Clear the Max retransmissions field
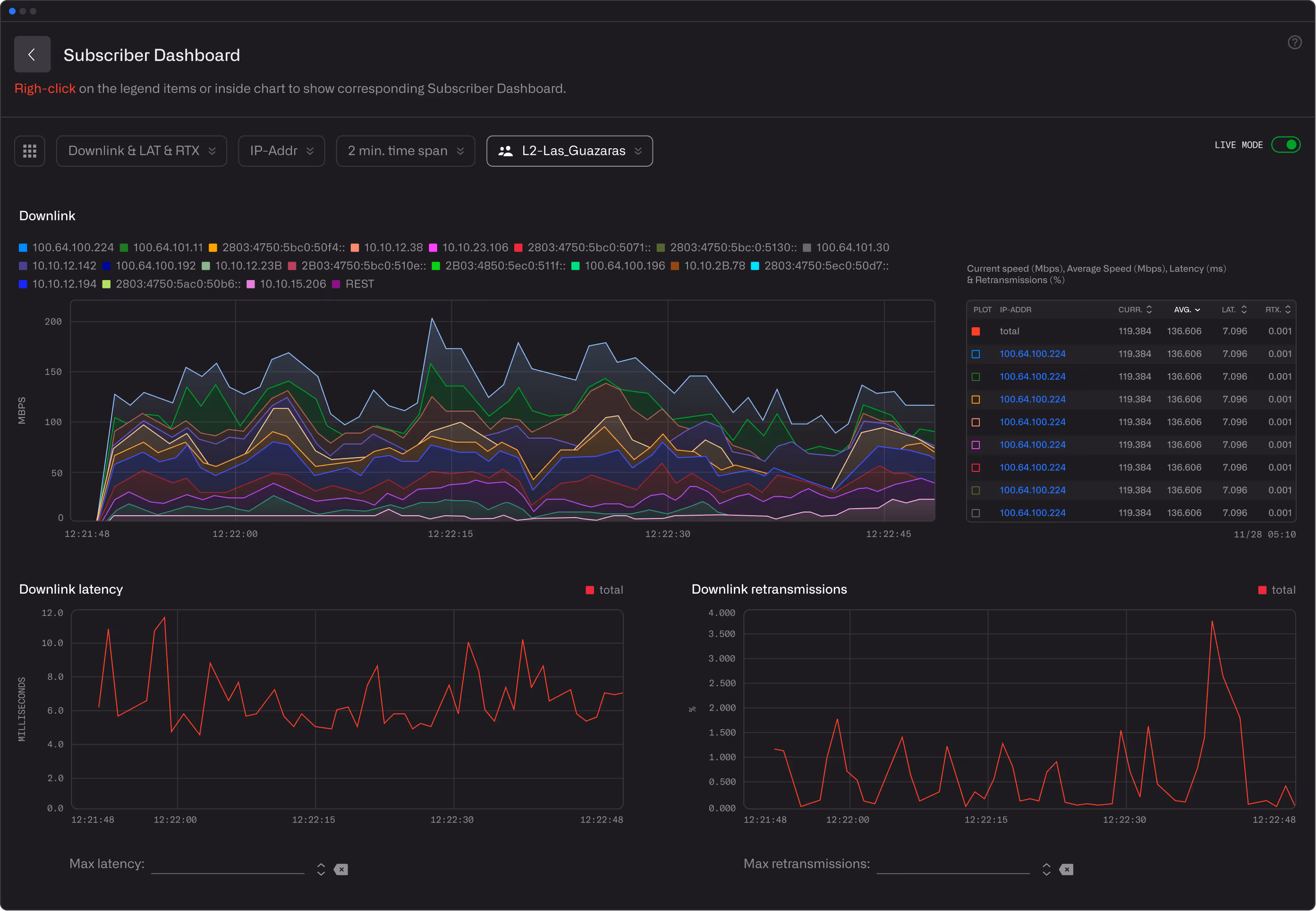This screenshot has width=1316, height=911. pos(1065,869)
